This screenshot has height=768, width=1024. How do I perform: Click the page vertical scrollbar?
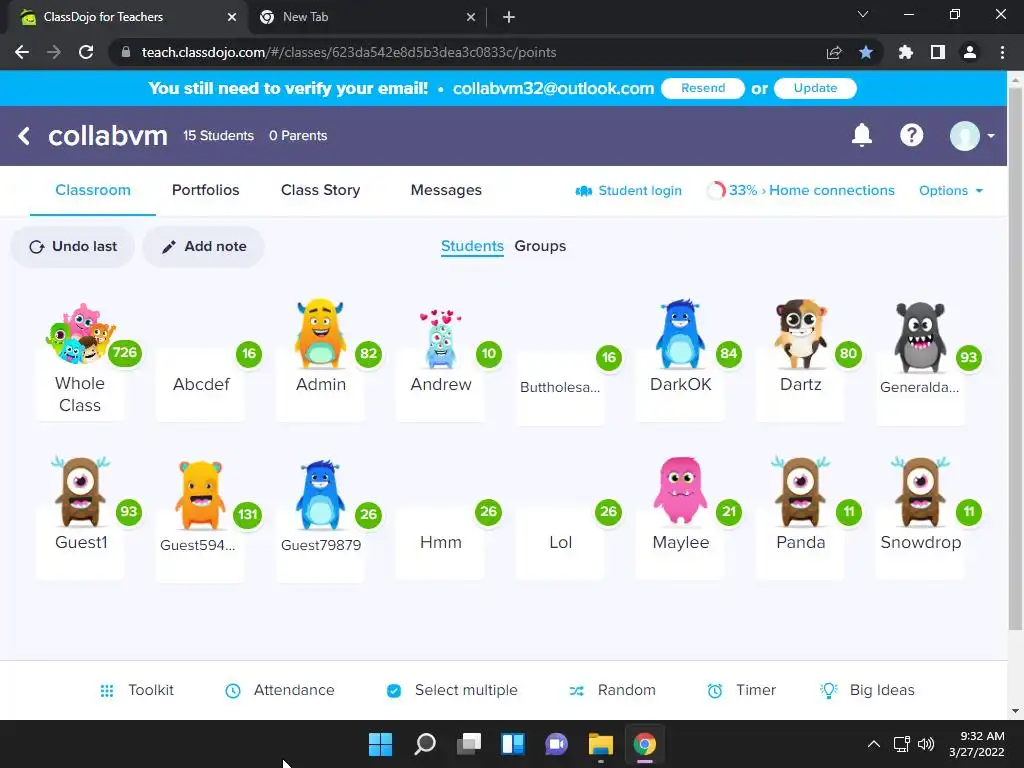1015,357
